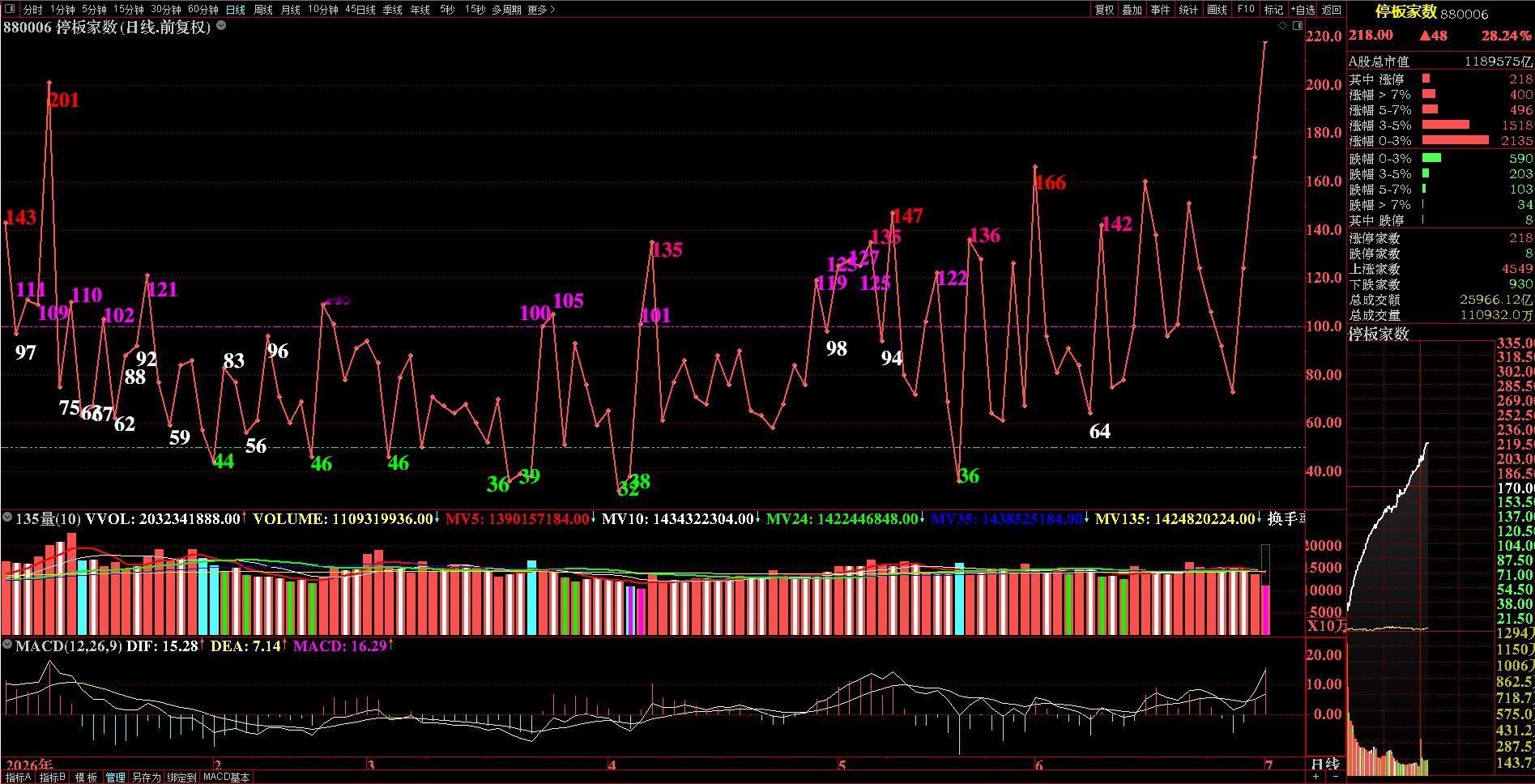Image resolution: width=1535 pixels, height=784 pixels.
Task: Toggle the 135量 volume indicator square icon
Action: click(x=7, y=518)
